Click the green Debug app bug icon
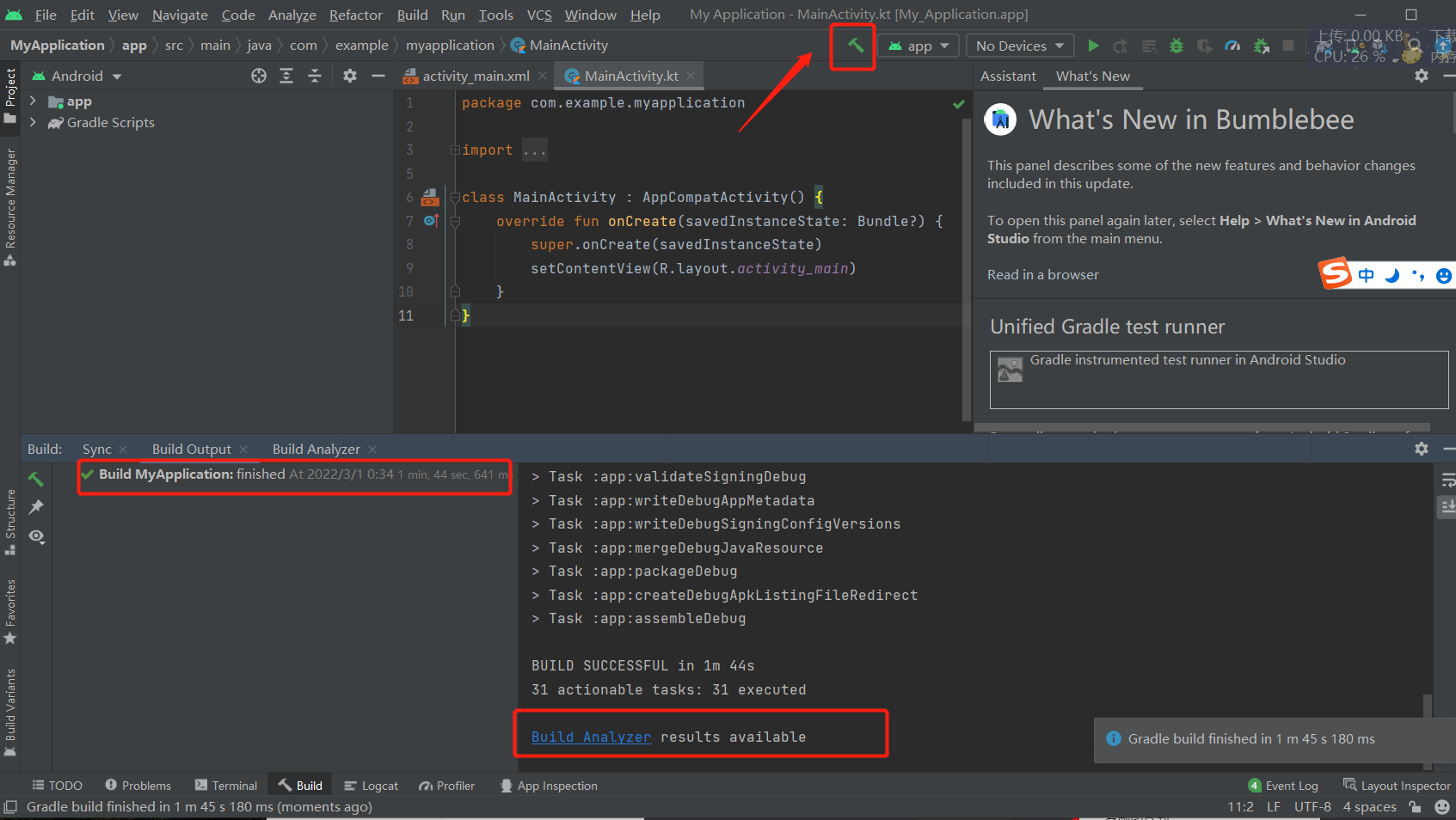This screenshot has height=820, width=1456. coord(1176,46)
